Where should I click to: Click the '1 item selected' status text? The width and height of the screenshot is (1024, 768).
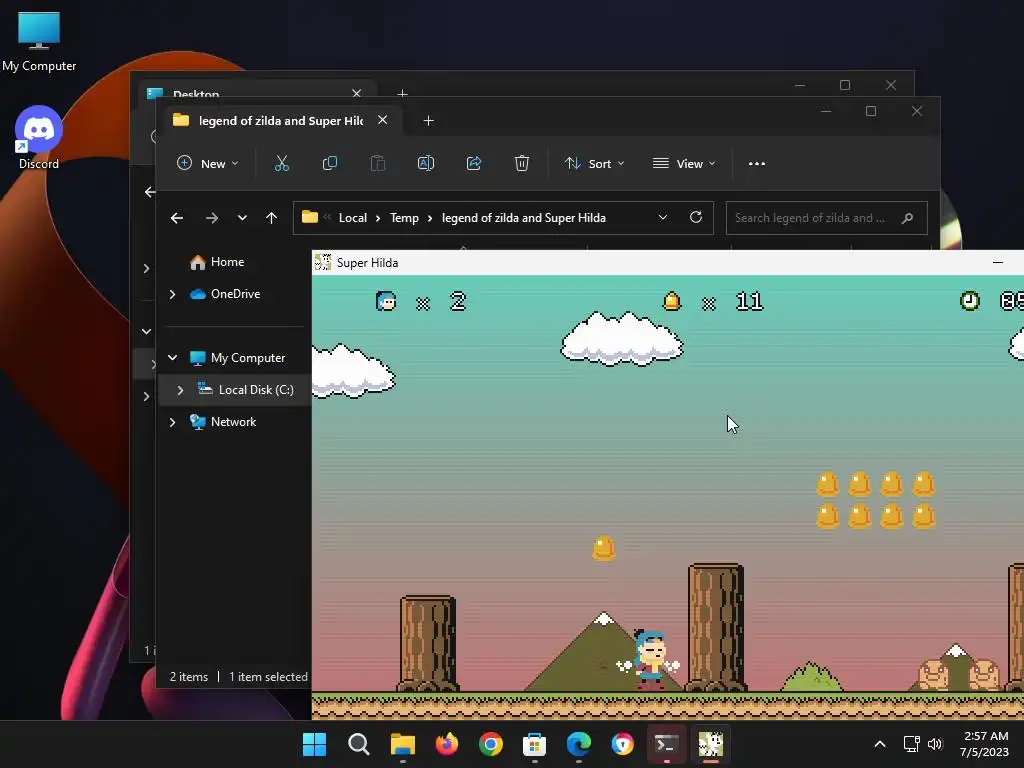[268, 677]
